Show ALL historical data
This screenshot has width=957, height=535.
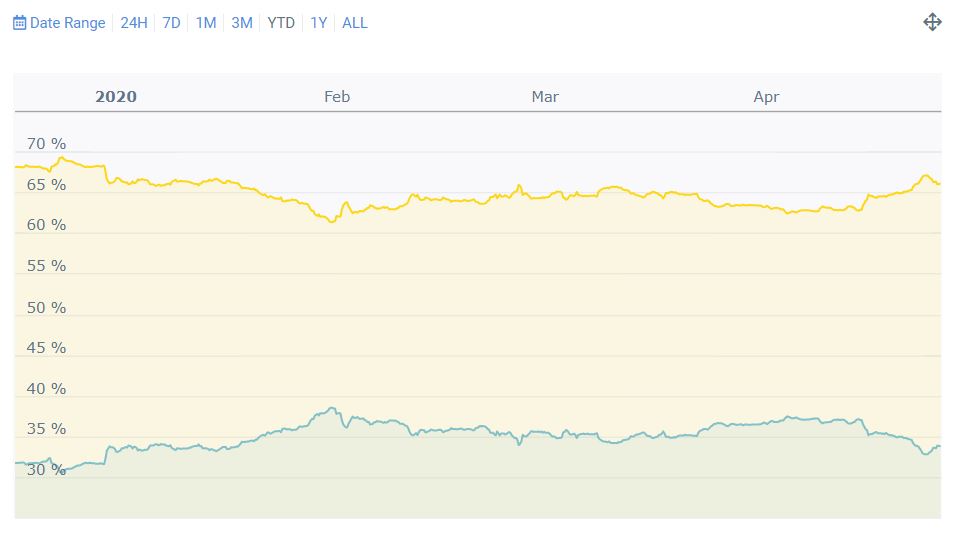coord(355,23)
